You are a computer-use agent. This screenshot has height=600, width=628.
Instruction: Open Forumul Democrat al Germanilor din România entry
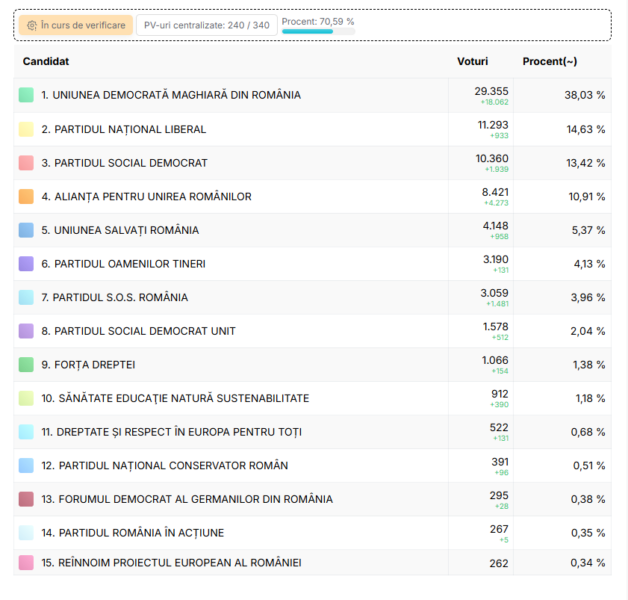coord(187,499)
